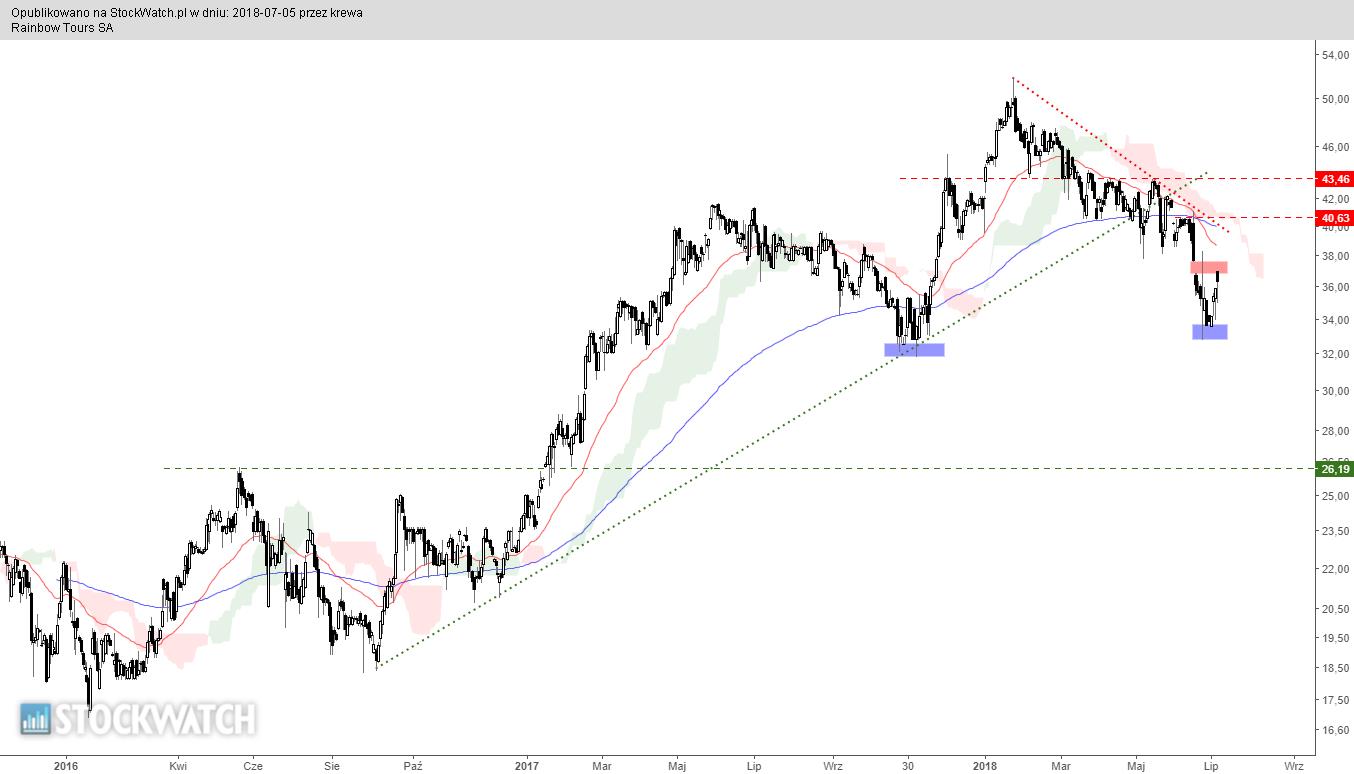Click the Cze month label on time axis

point(253,767)
